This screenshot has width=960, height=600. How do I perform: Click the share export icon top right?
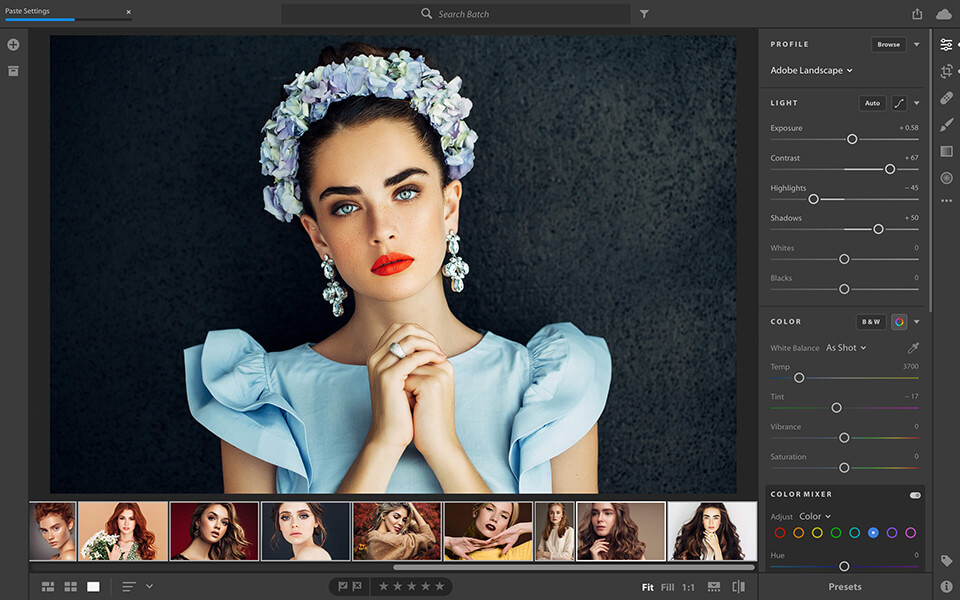pos(918,14)
